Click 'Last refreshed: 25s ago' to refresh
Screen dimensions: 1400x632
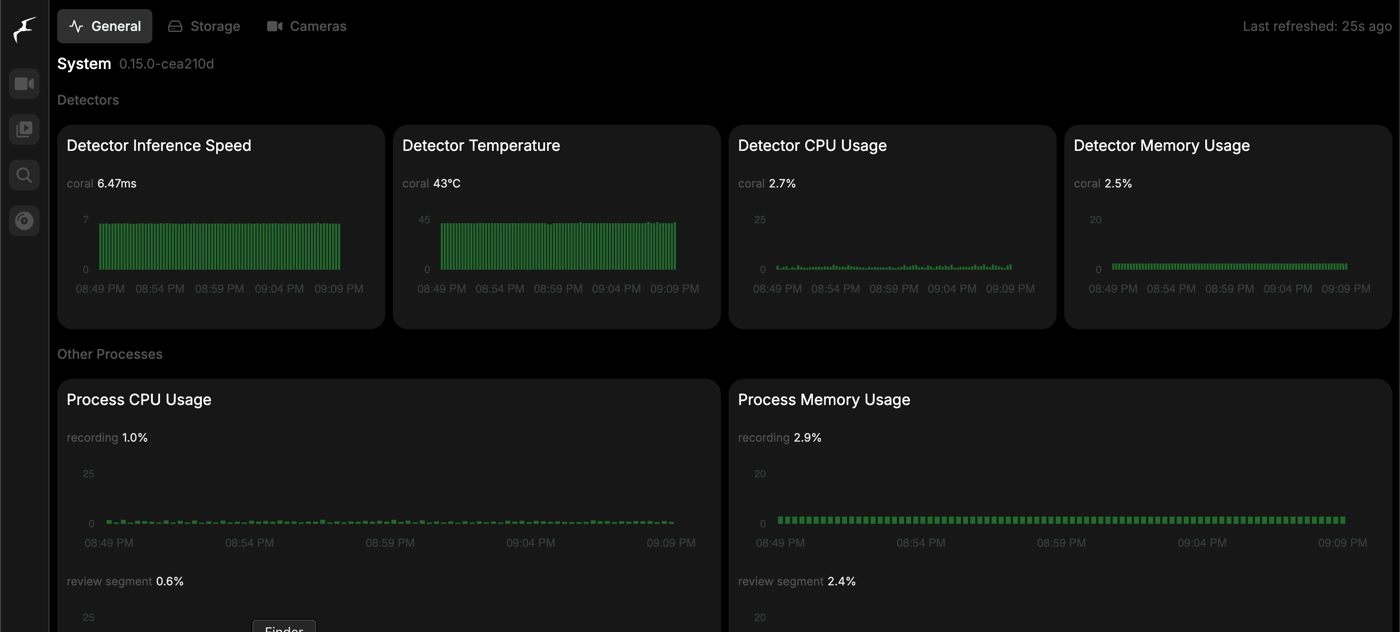[1319, 26]
